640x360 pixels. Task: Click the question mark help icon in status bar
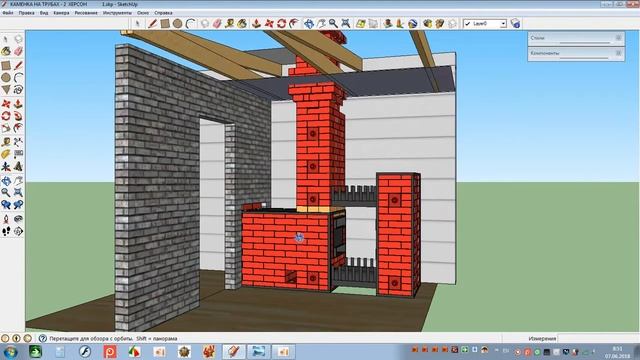(42, 338)
